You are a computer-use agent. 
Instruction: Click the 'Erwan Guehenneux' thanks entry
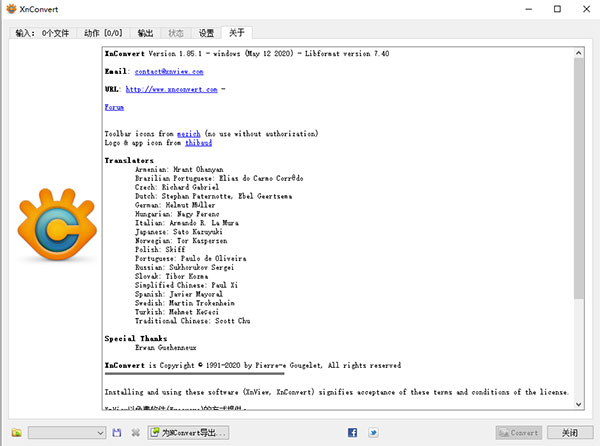pyautogui.click(x=166, y=347)
